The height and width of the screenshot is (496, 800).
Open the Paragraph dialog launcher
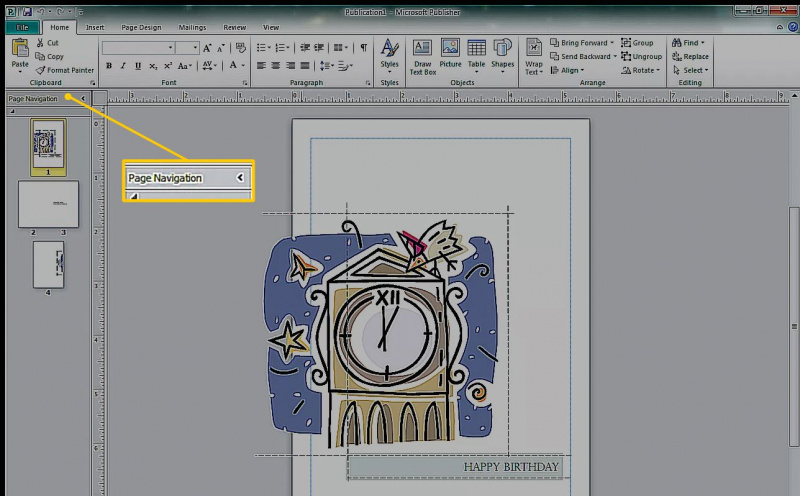368,83
